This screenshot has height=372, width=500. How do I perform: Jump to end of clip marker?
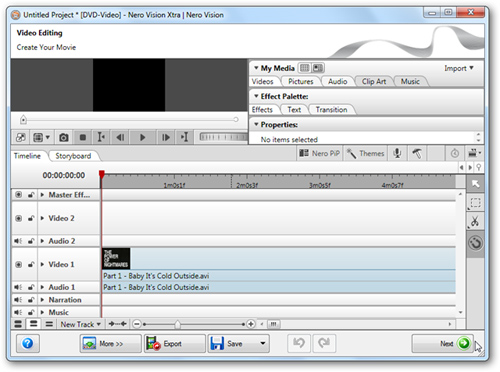tap(184, 137)
